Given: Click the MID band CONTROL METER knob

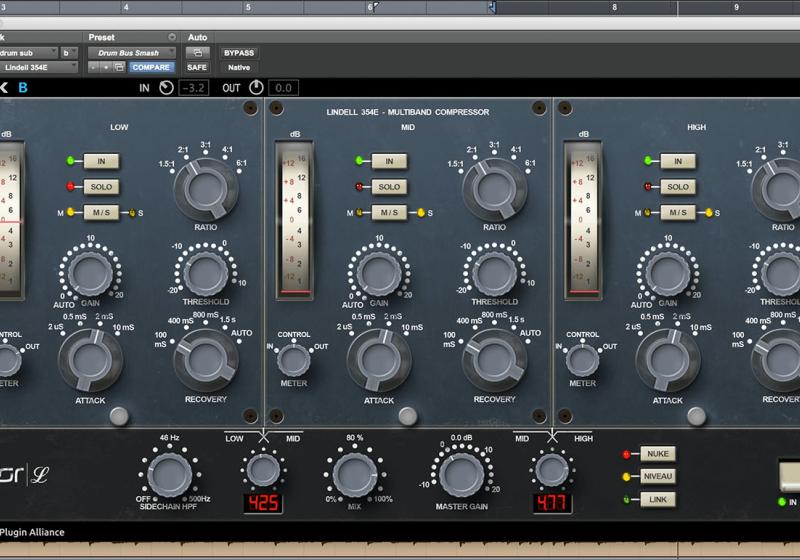Looking at the screenshot, I should click(294, 361).
